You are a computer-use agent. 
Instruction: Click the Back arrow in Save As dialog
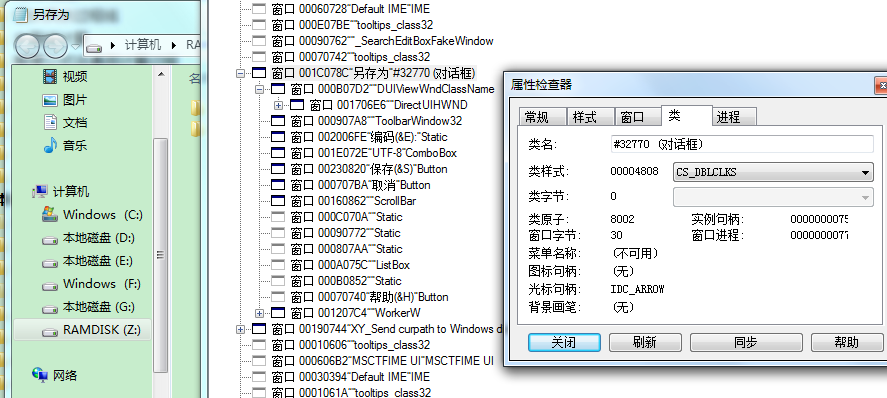27,46
